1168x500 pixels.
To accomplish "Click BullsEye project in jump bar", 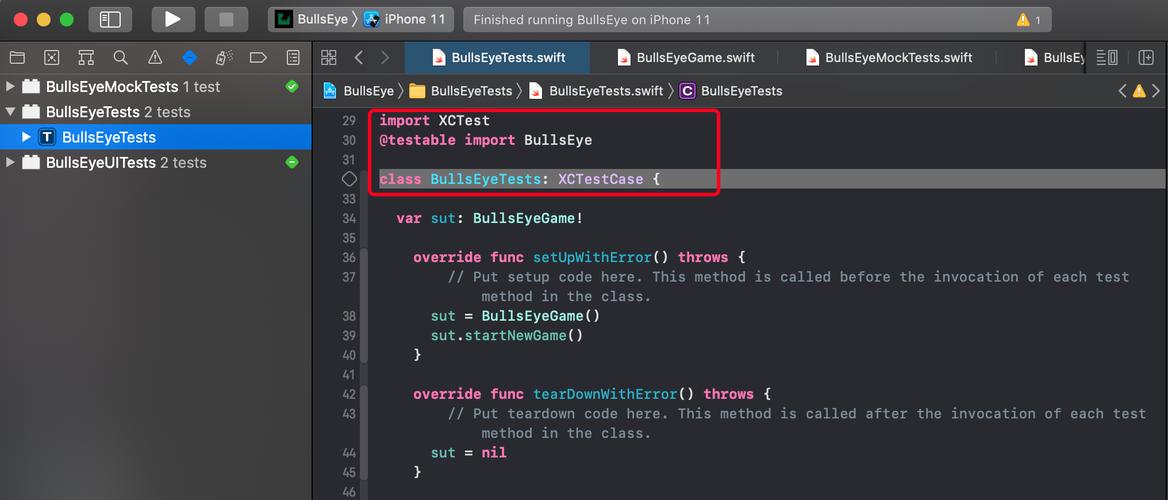I will coord(358,91).
